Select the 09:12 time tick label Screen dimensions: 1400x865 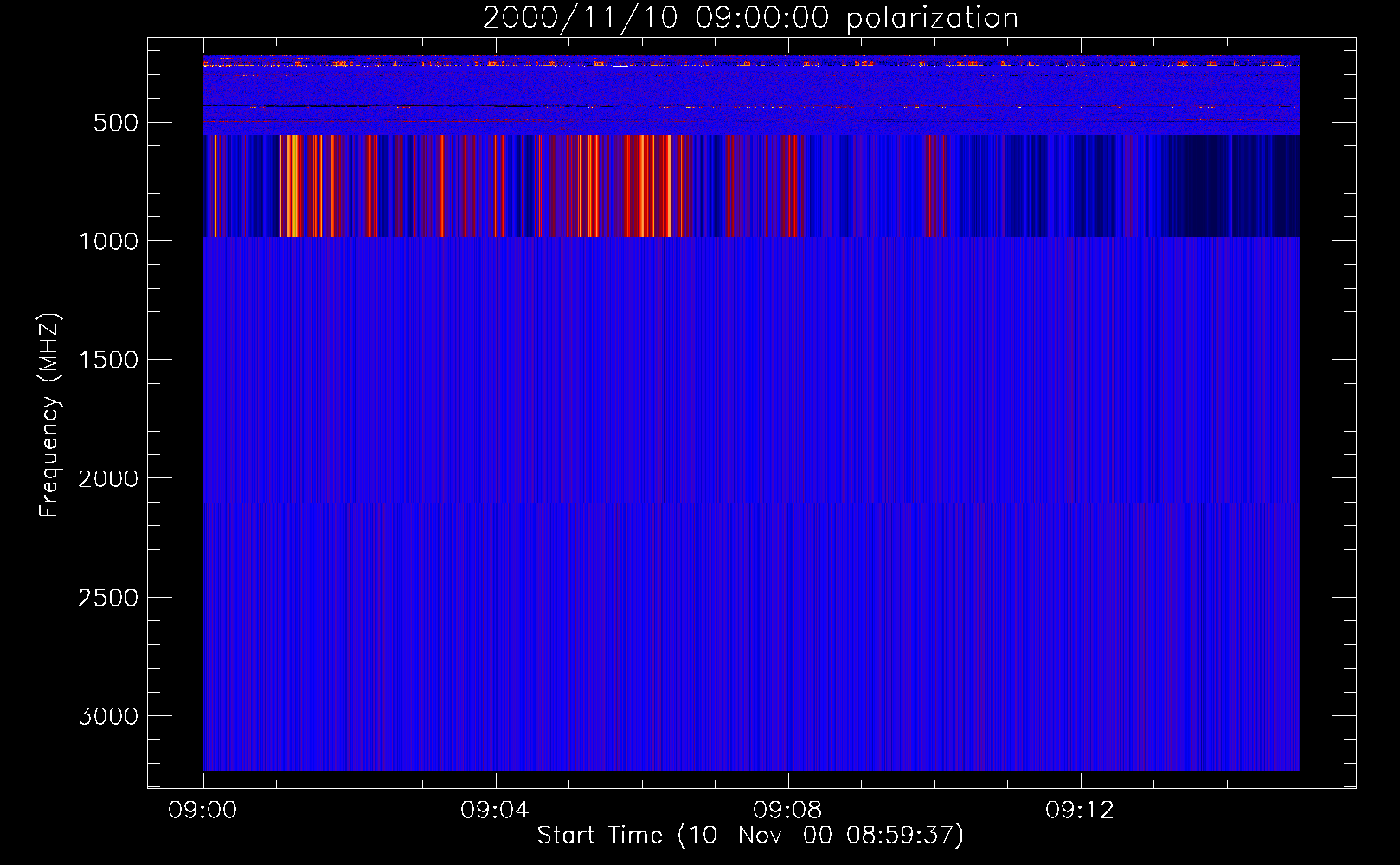[1080, 811]
